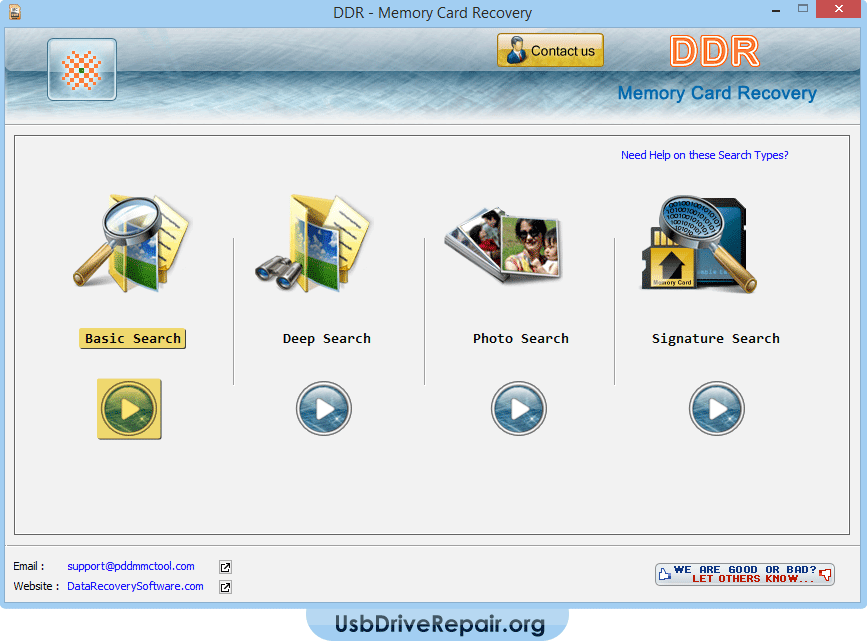
Task: Click external-link icon beside the email address
Action: coord(225,567)
